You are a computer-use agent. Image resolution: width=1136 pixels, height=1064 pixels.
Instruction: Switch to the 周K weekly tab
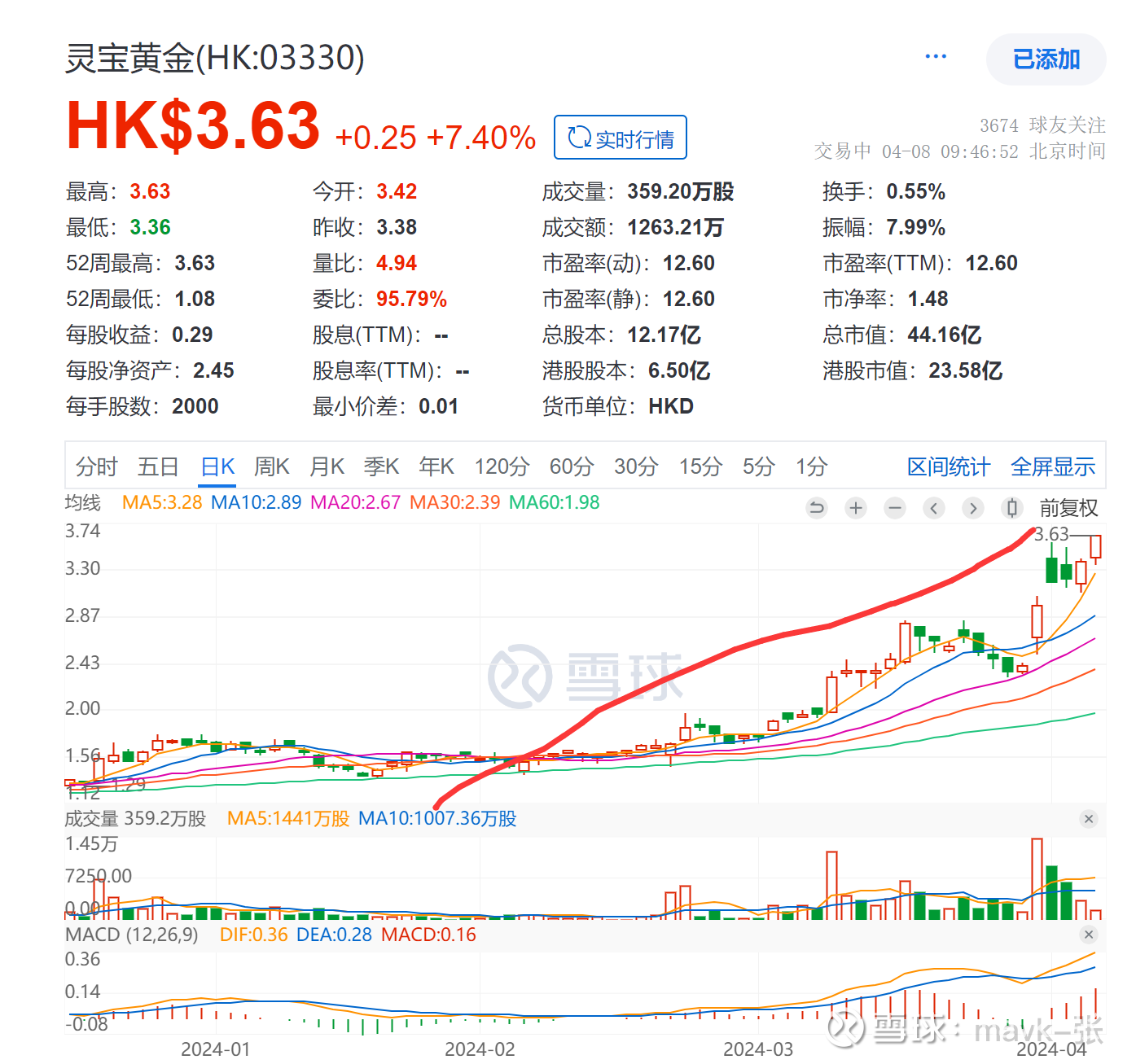pos(270,466)
